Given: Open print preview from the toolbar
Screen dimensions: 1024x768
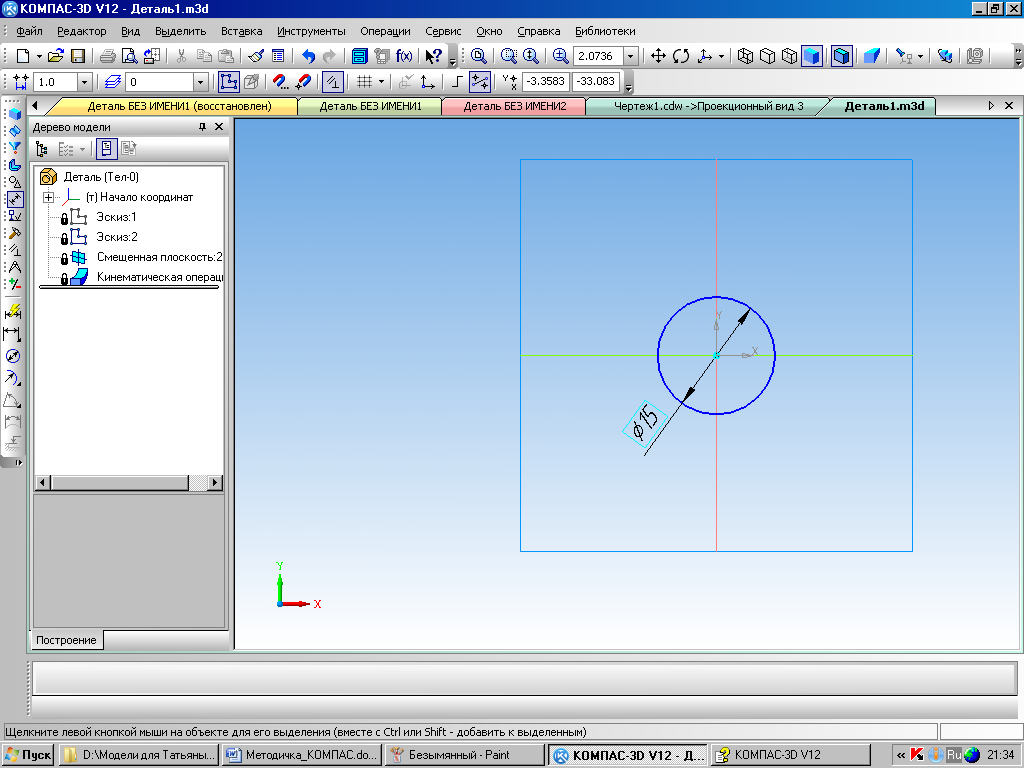Looking at the screenshot, I should [129, 56].
